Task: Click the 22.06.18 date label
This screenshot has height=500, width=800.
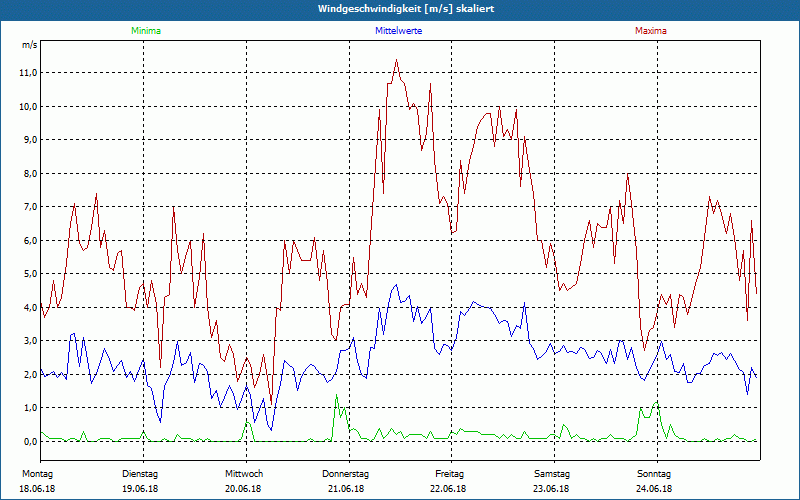Action: (x=448, y=489)
